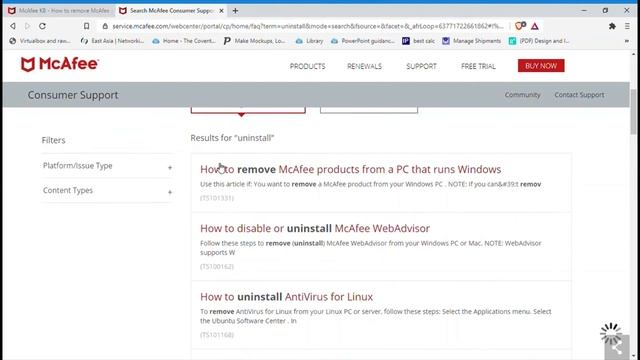This screenshot has height=360, width=640.
Task: Open Make Mockups bookmark
Action: 255,41
